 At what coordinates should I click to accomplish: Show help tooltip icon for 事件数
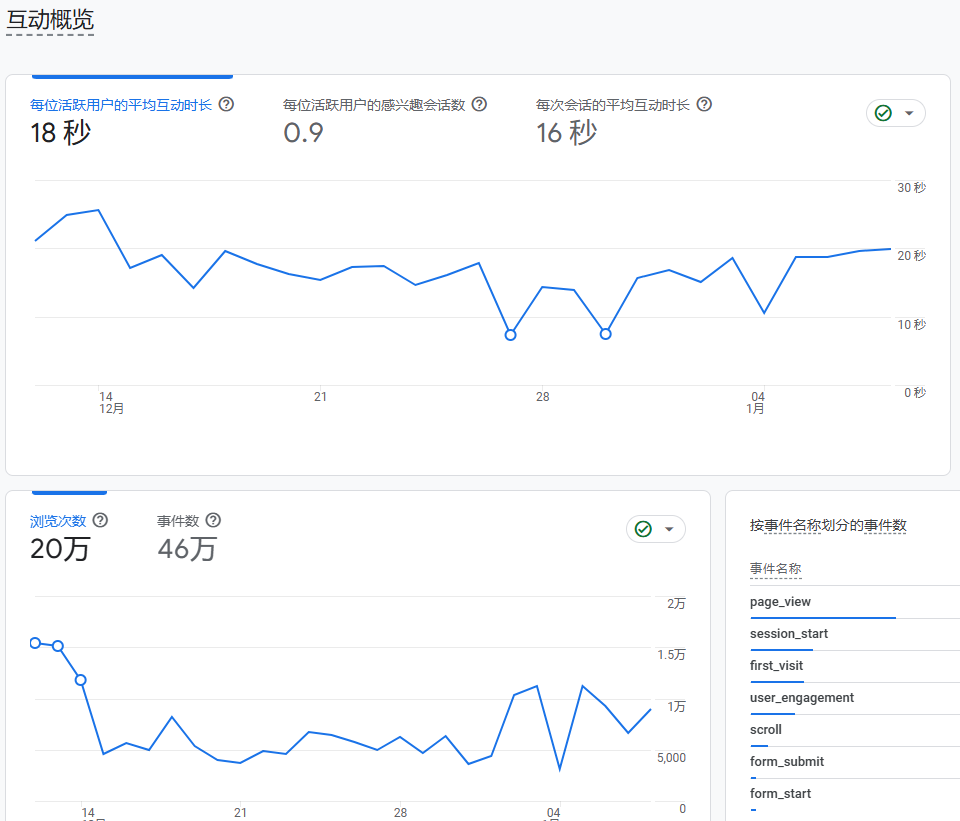click(213, 520)
